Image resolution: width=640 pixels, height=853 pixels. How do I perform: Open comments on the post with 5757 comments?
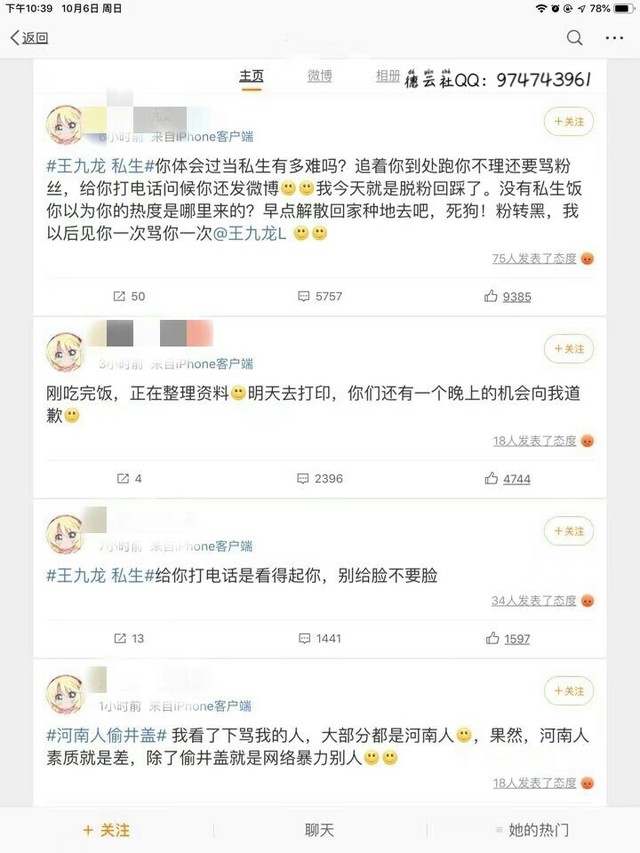pos(320,296)
